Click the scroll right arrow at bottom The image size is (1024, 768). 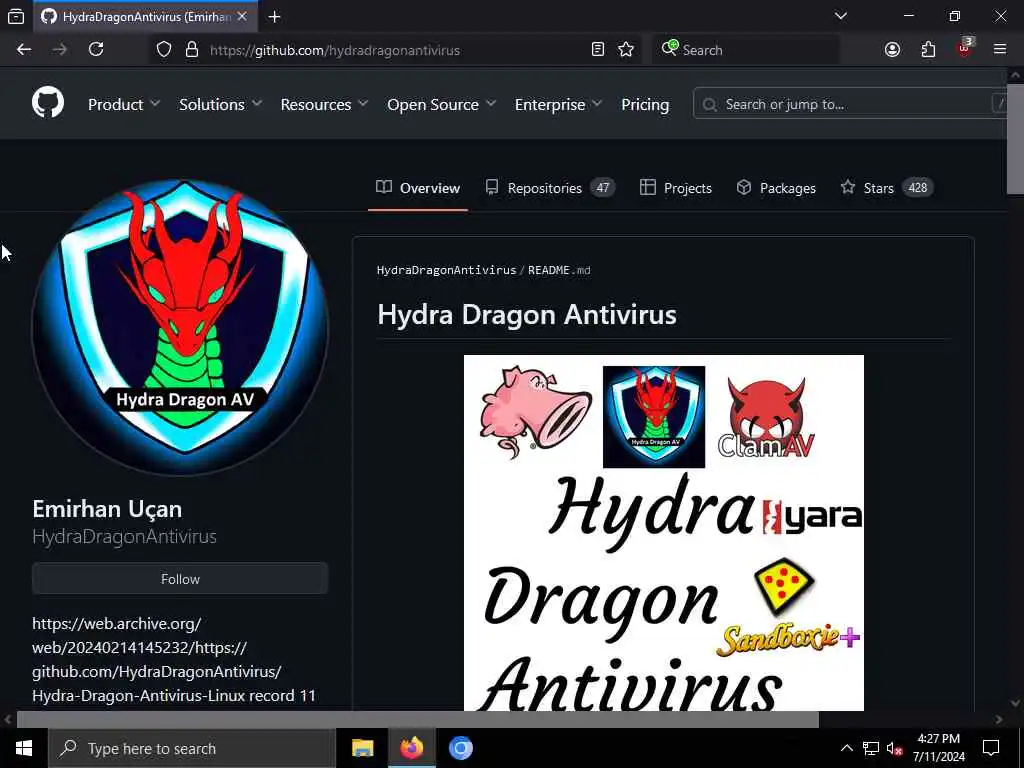coord(999,720)
